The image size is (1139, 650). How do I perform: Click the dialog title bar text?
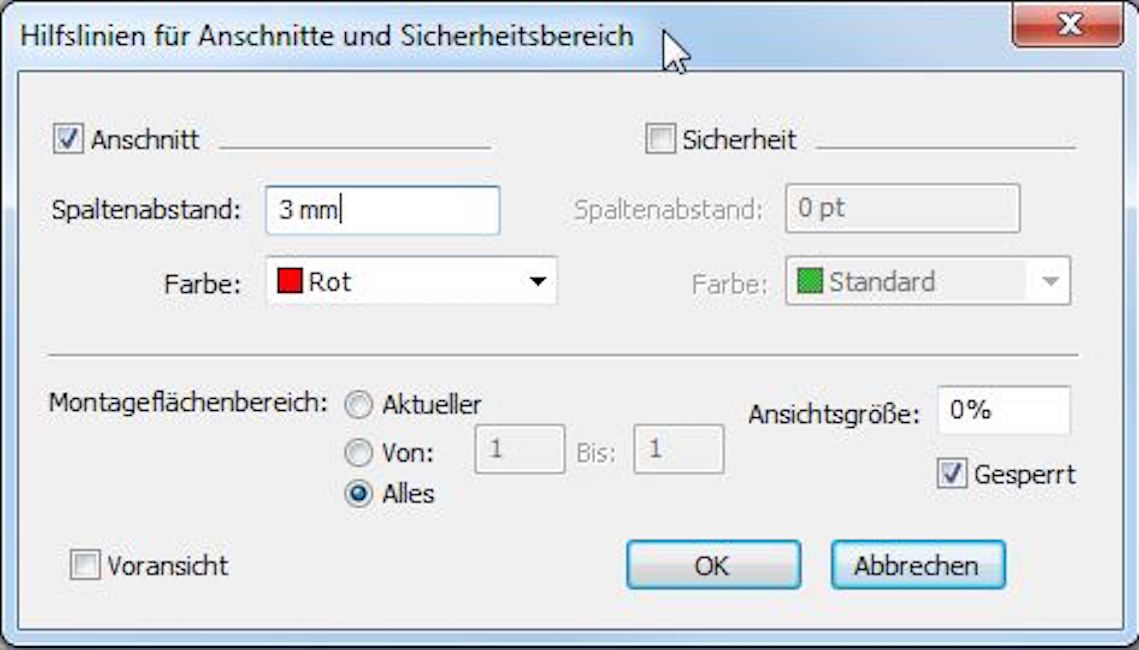(x=327, y=36)
